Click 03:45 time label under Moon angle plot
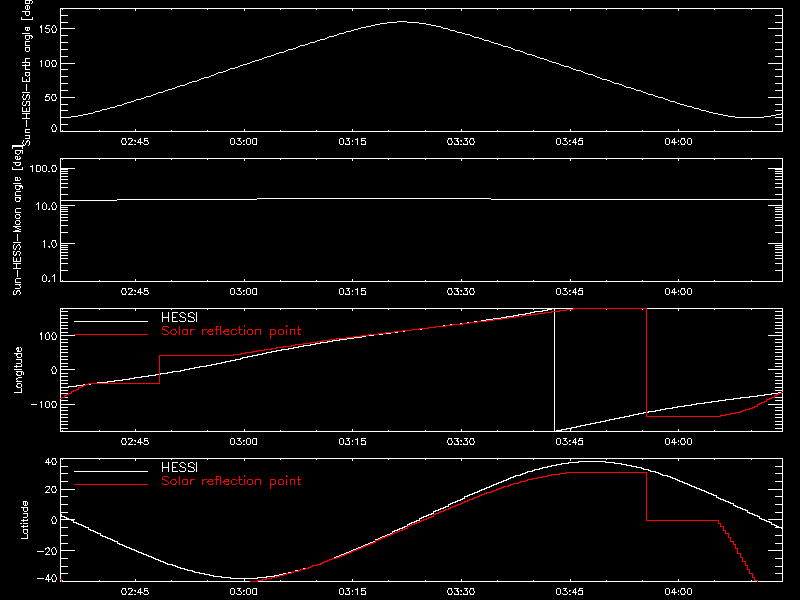Screen dimensions: 800x600 point(569,292)
